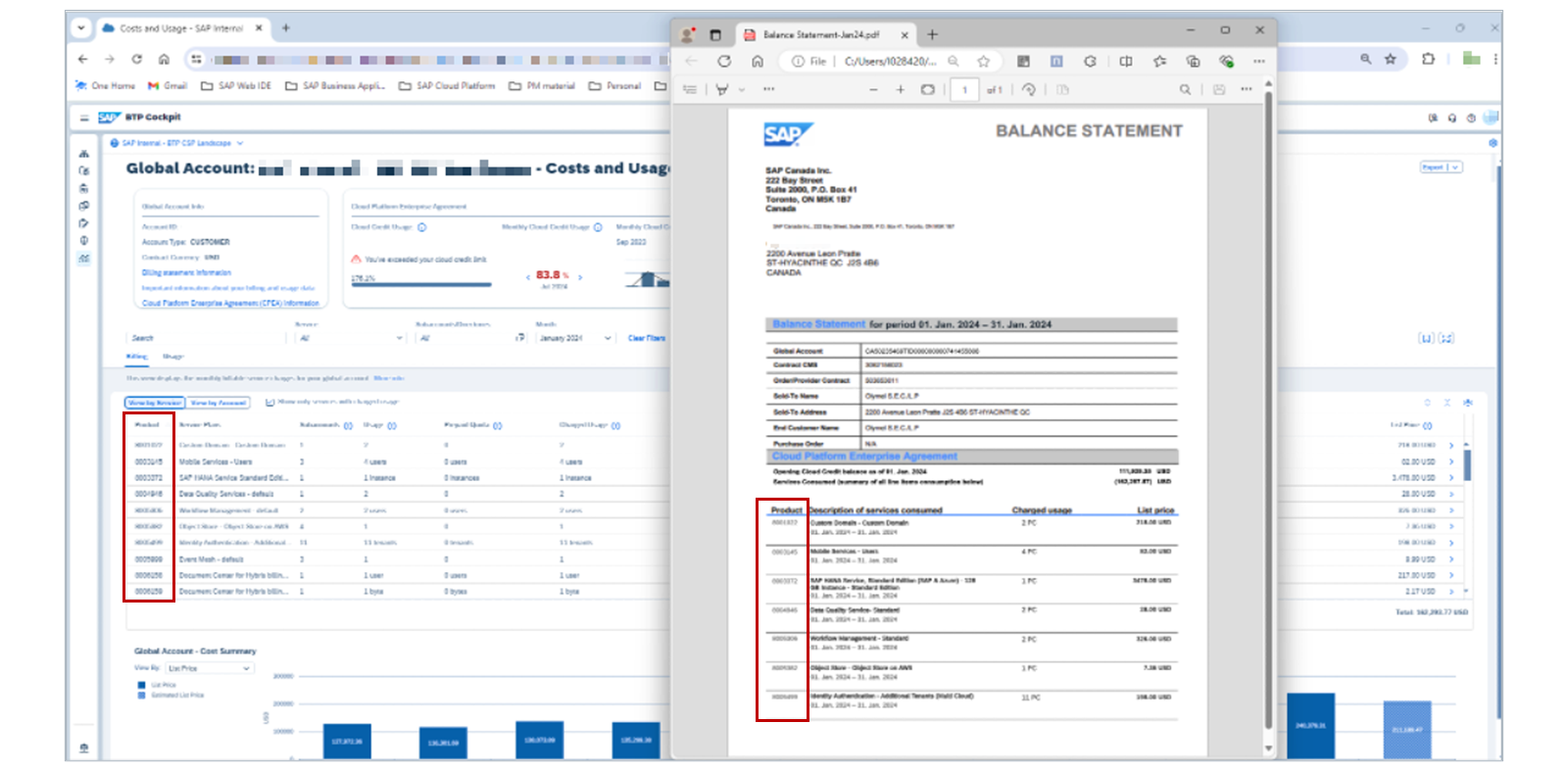The image size is (1568, 772).
Task: Expand the SAP HANA Service row chevron
Action: pyautogui.click(x=1451, y=477)
